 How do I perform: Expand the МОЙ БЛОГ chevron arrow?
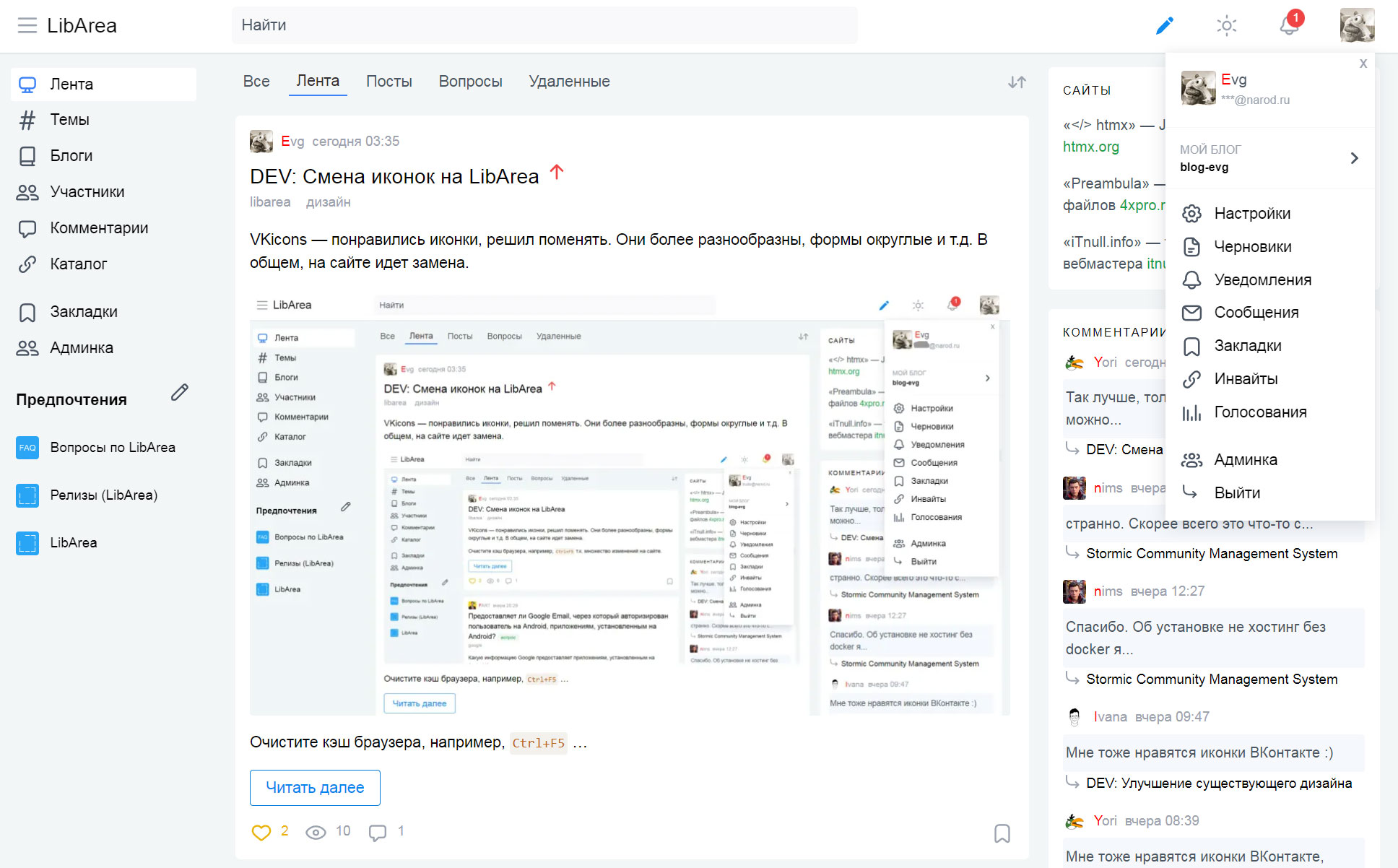pos(1354,158)
